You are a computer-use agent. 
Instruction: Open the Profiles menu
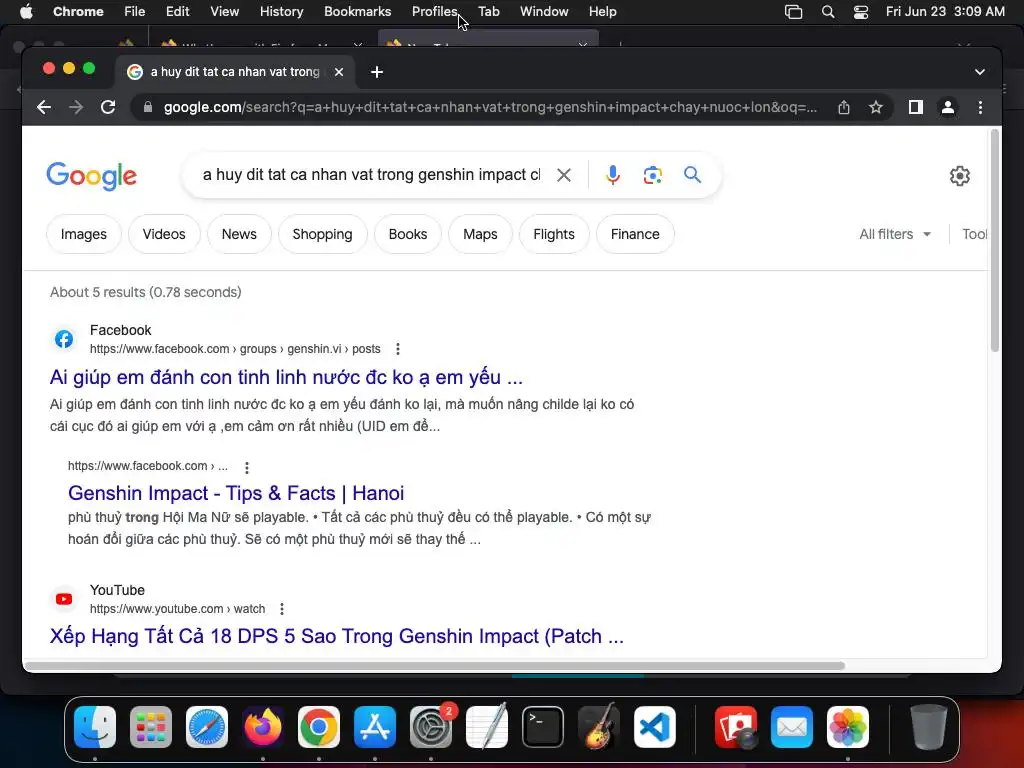click(434, 12)
